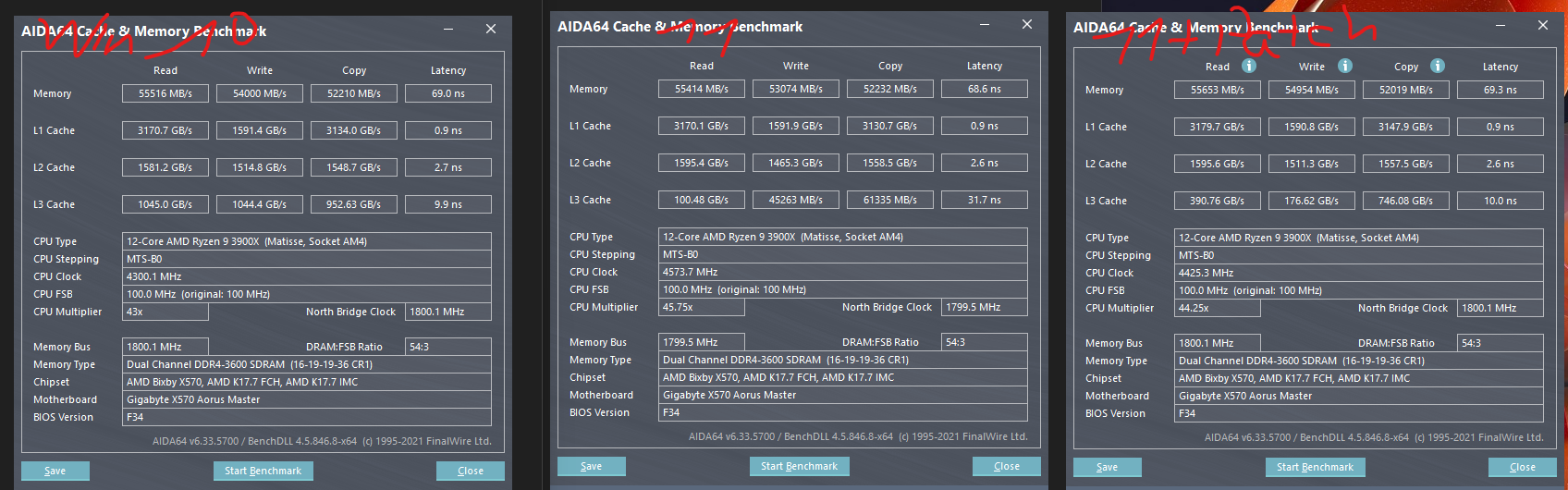Click the info icon next to Copy

point(1438,66)
